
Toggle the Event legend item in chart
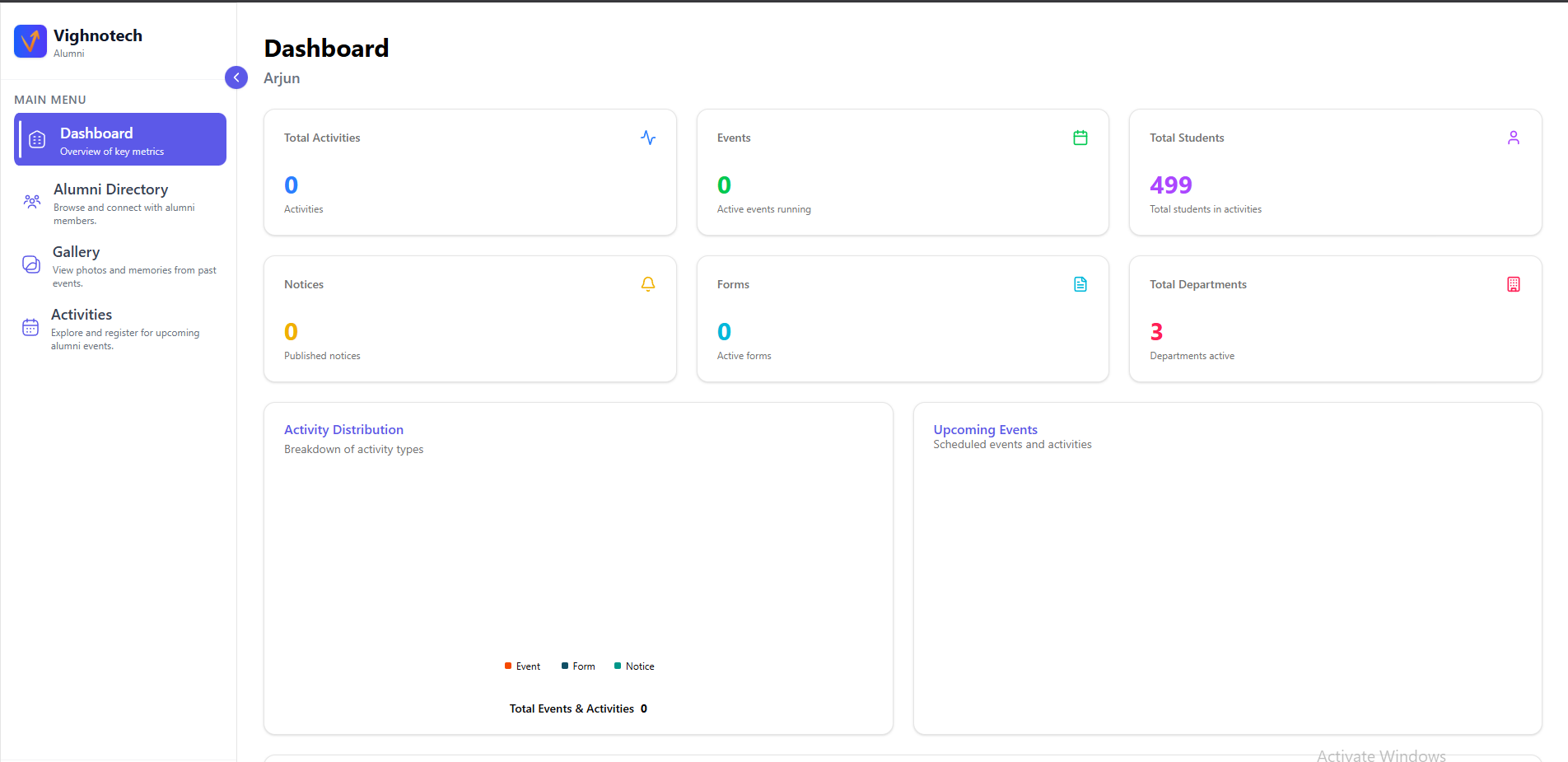[523, 666]
